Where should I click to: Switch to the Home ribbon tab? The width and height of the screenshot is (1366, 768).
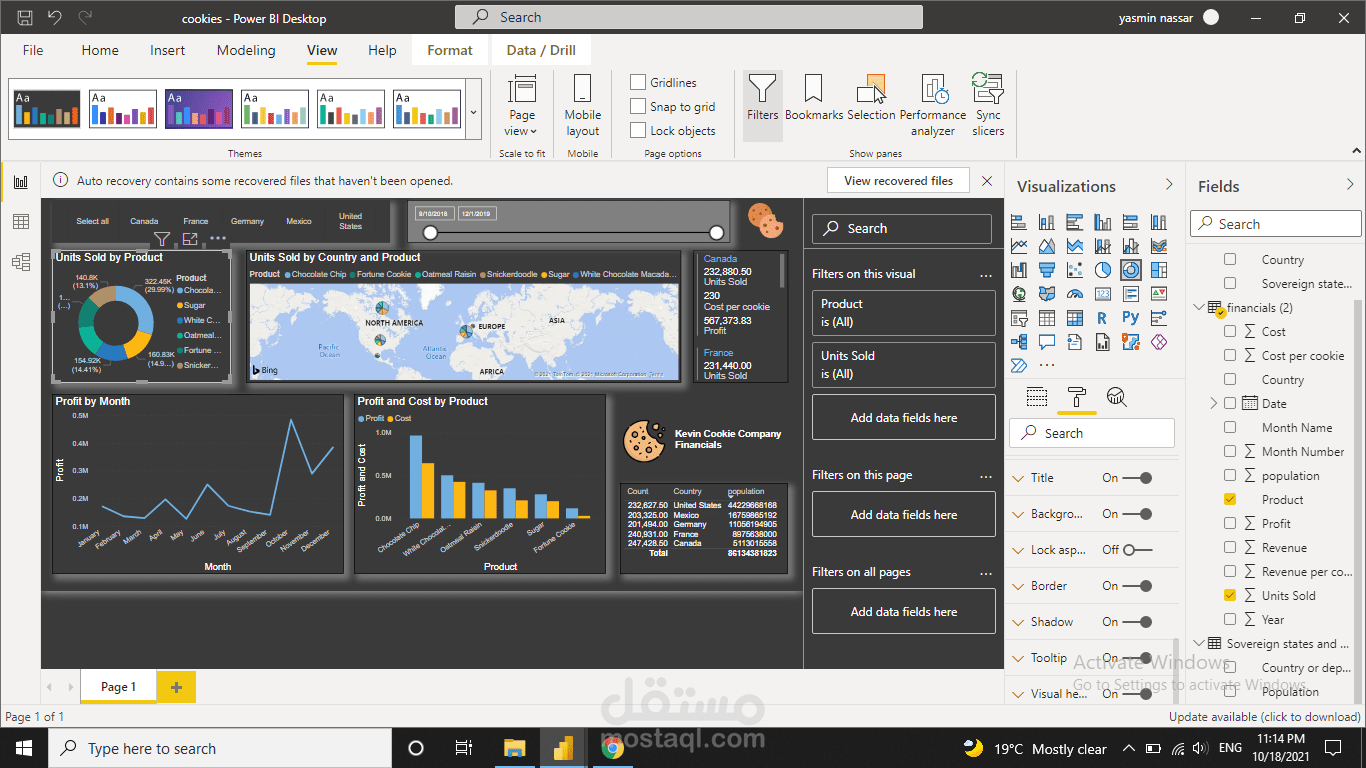click(x=100, y=50)
